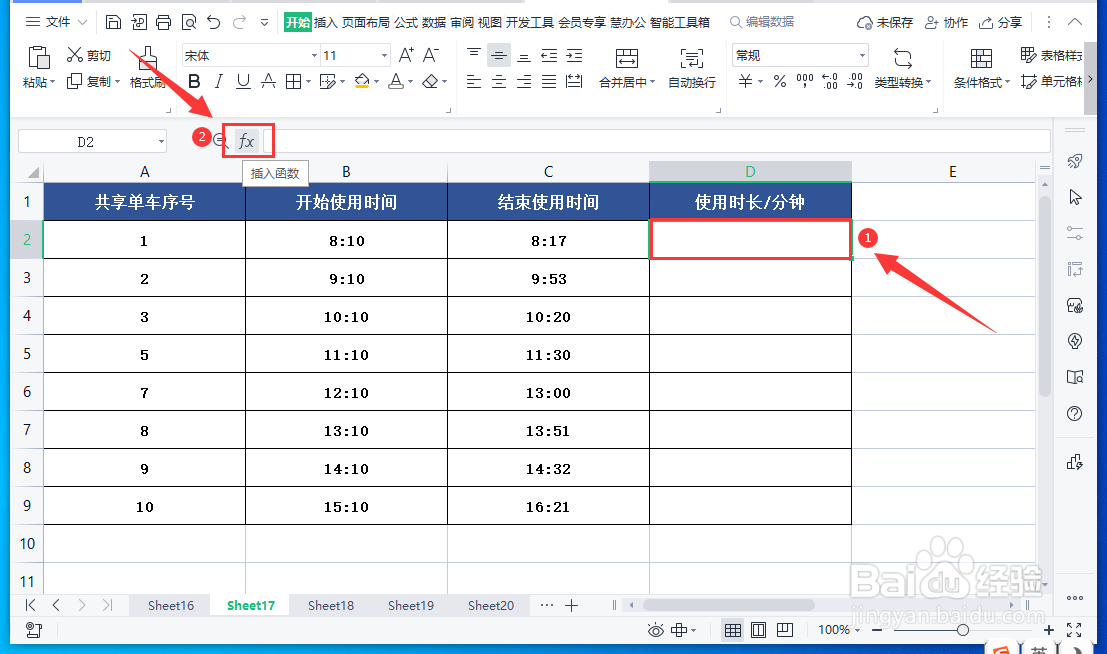Click the Copy (复制) icon
Image resolution: width=1107 pixels, height=654 pixels.
[x=74, y=82]
